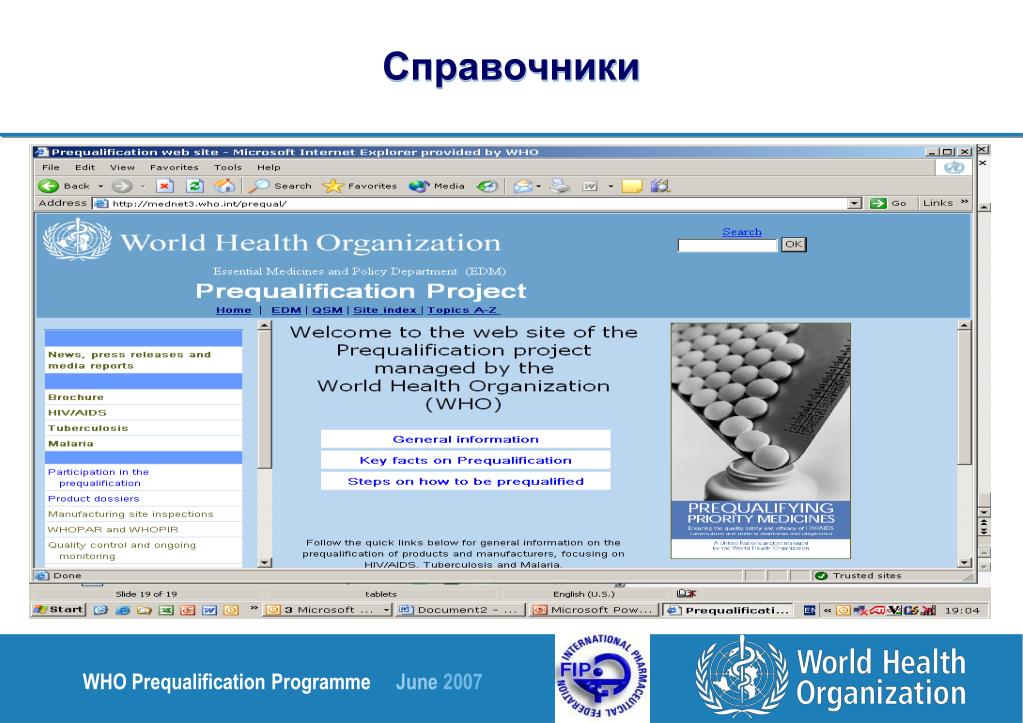Open the View menu
The image size is (1023, 723).
click(122, 168)
